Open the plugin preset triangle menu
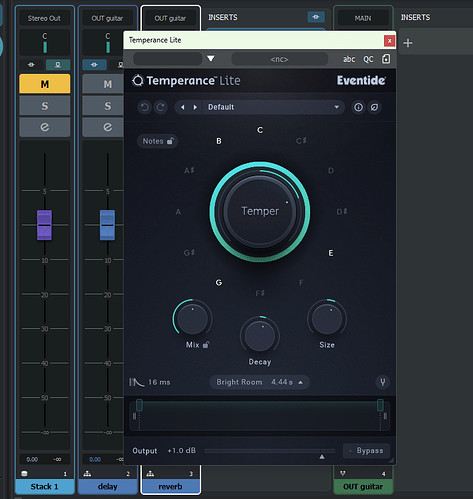This screenshot has height=499, width=473. [211, 59]
